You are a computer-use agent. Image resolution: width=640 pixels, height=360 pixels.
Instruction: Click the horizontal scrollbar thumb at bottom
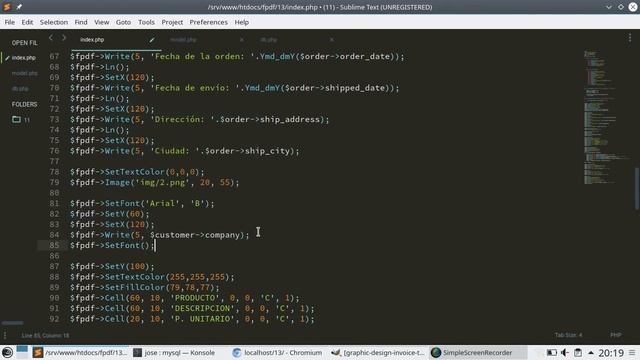point(13,323)
